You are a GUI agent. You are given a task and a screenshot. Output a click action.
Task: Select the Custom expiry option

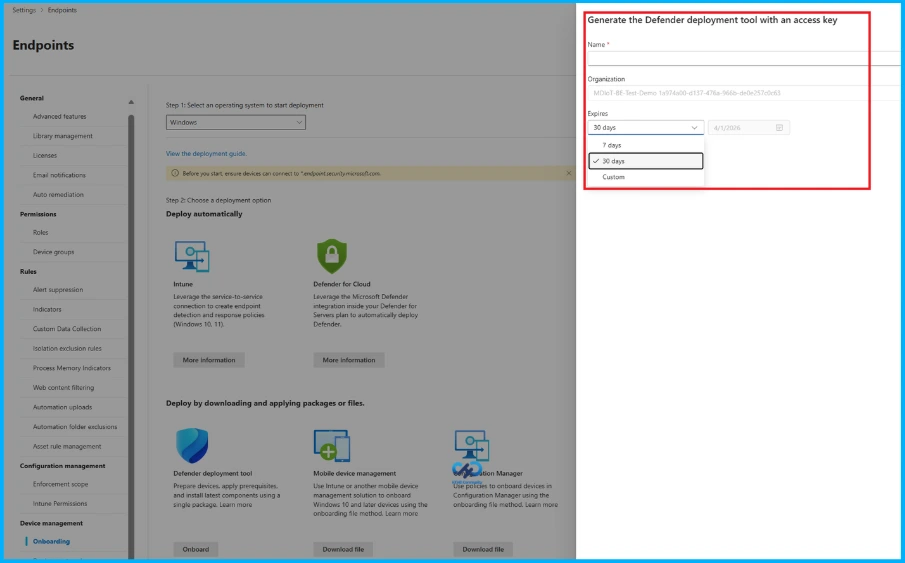tap(645, 177)
